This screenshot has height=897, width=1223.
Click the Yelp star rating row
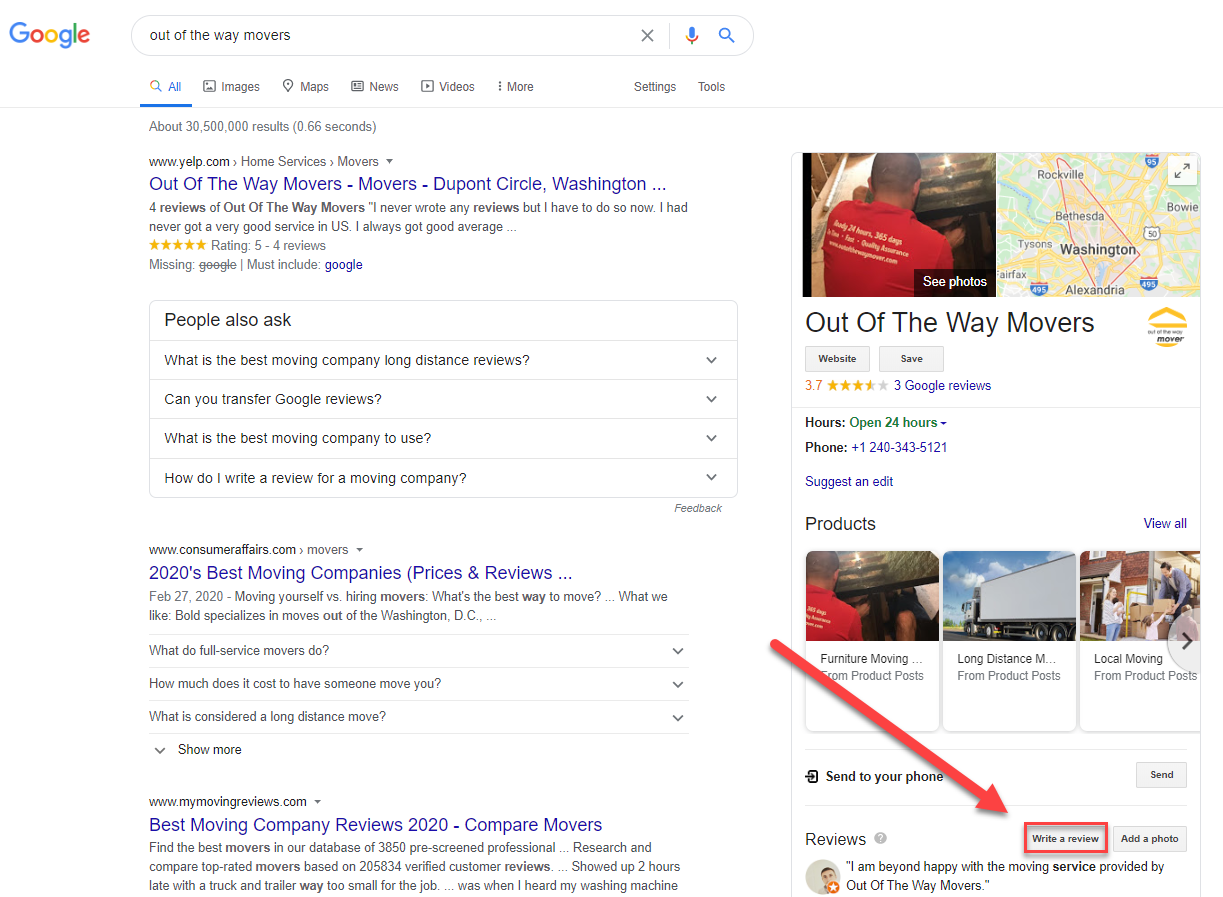click(237, 245)
